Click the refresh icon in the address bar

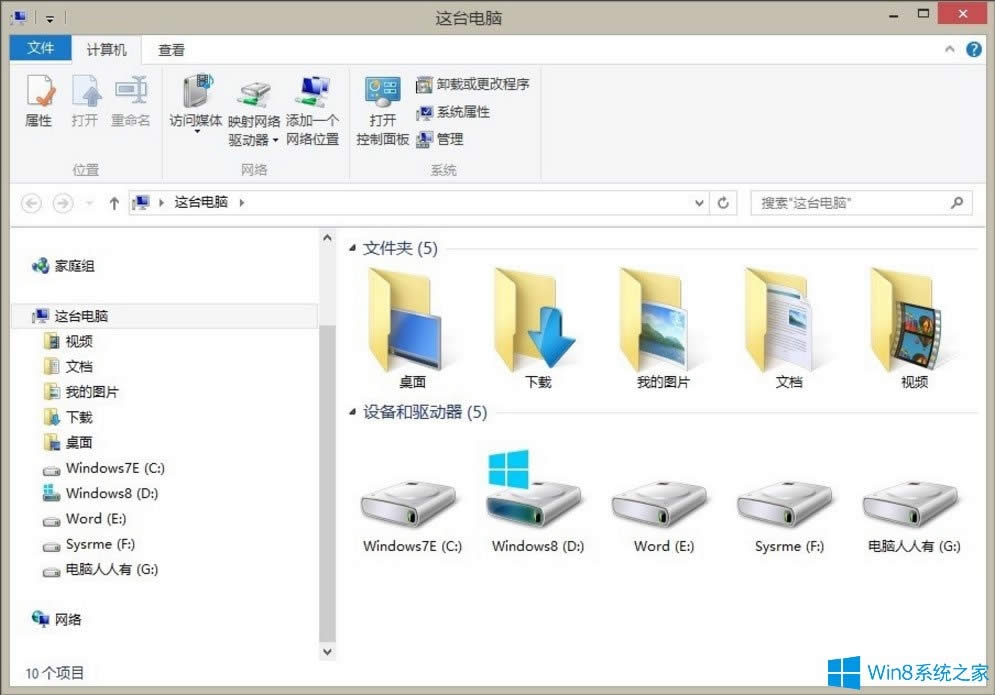723,202
